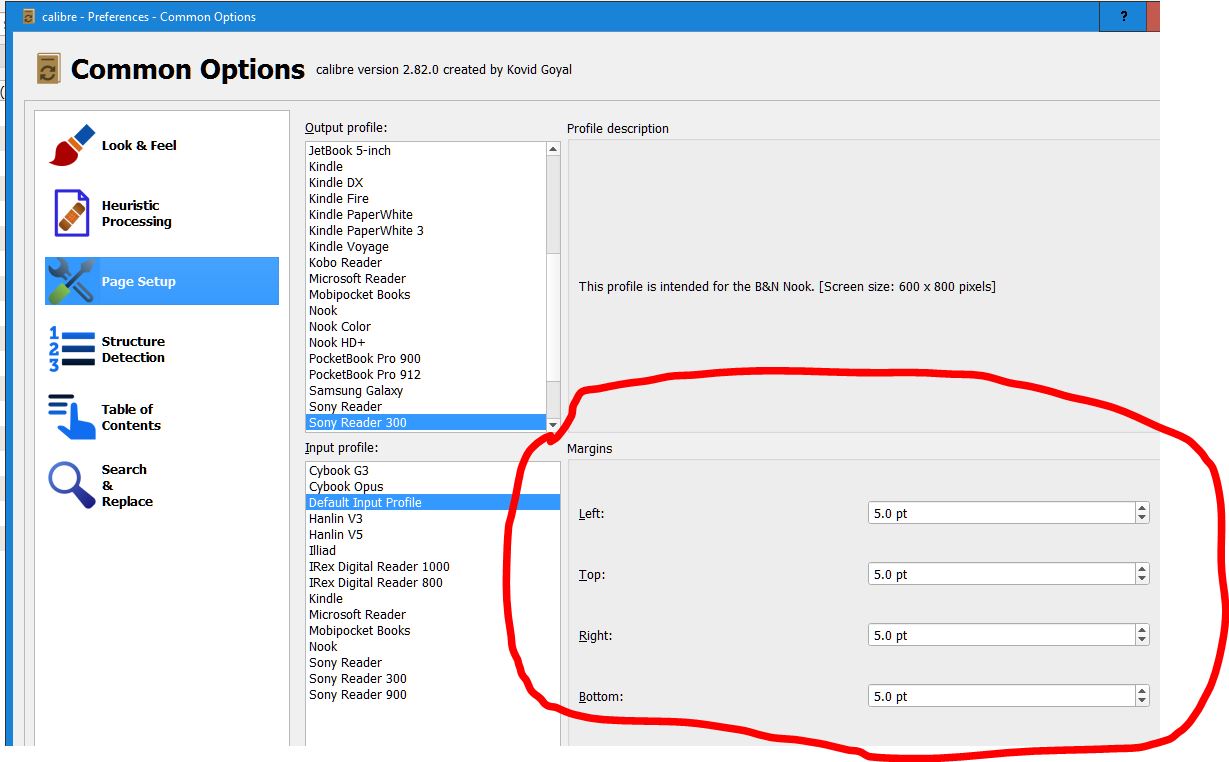The height and width of the screenshot is (762, 1229).
Task: Click Output profile list scroll-up arrow
Action: pos(553,149)
